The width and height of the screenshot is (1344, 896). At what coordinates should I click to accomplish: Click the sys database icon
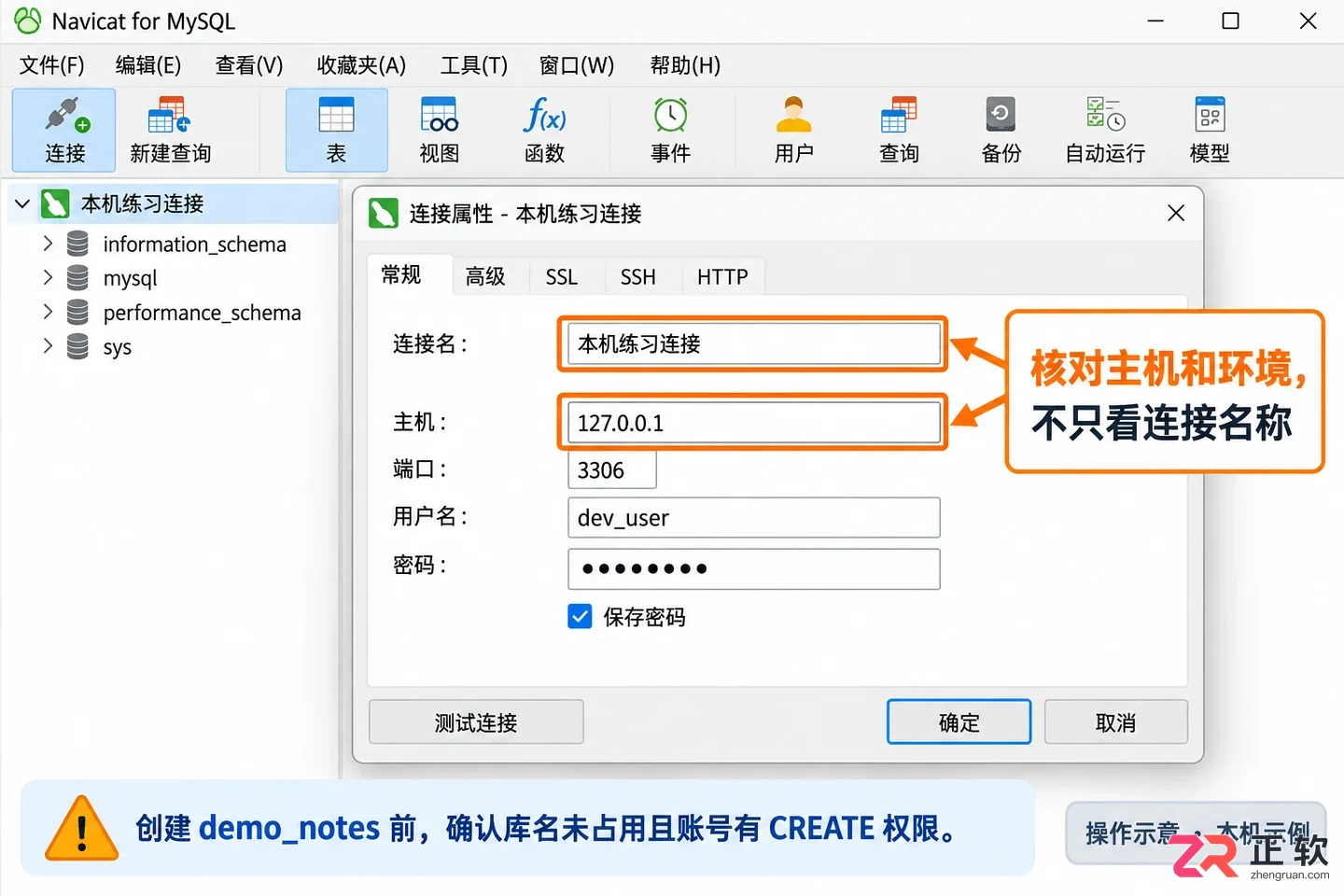click(77, 347)
